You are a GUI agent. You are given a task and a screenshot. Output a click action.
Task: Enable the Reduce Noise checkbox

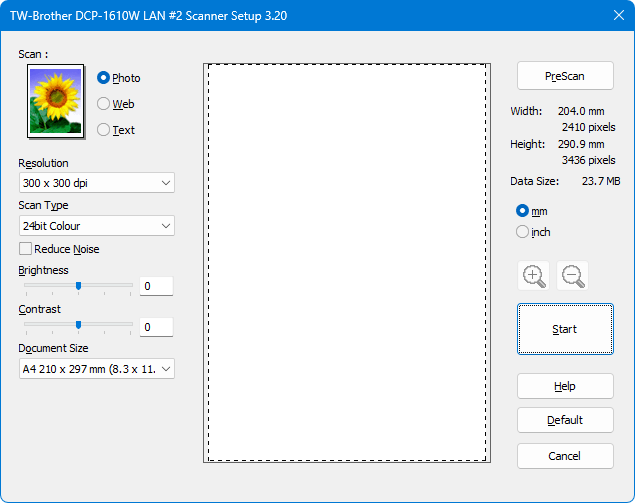(x=26, y=249)
